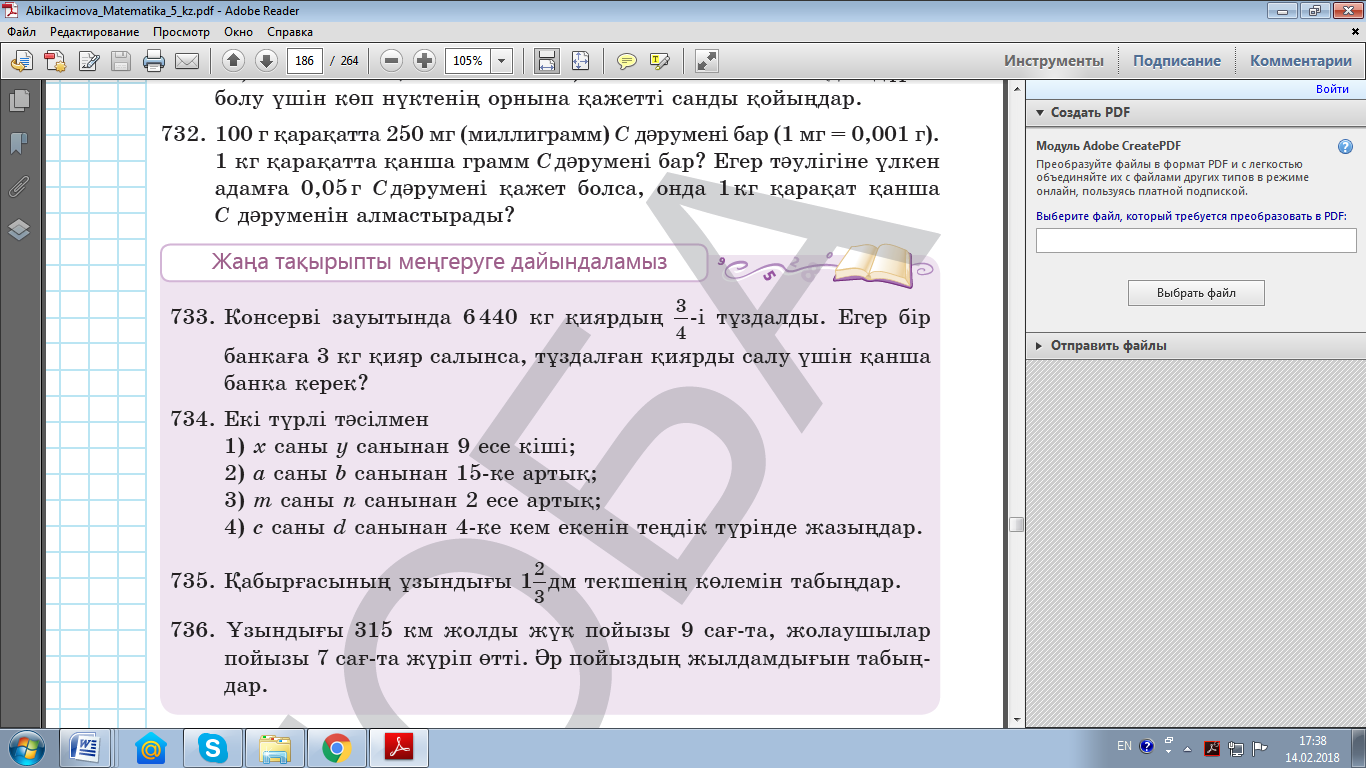This screenshot has width=1366, height=768.
Task: Open the Просмотр menu
Action: pos(181,32)
